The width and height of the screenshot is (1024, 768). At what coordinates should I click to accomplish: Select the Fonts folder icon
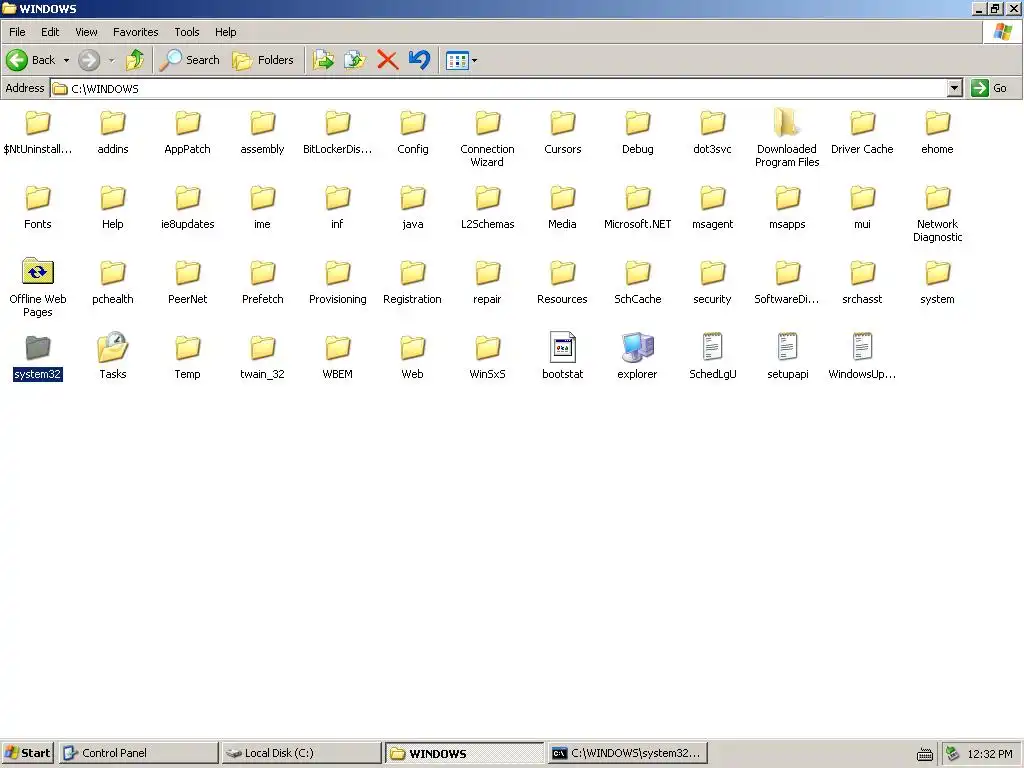click(x=38, y=197)
